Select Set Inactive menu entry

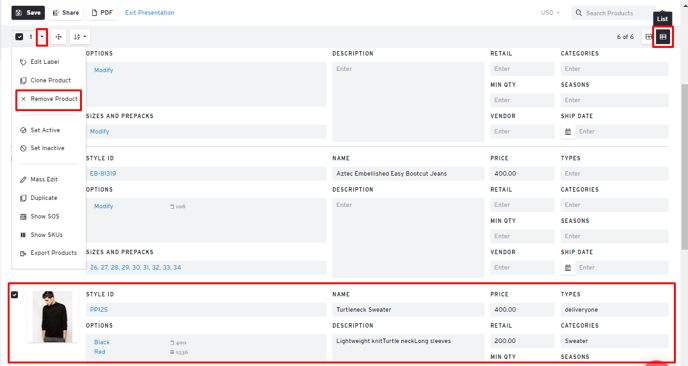pyautogui.click(x=47, y=148)
